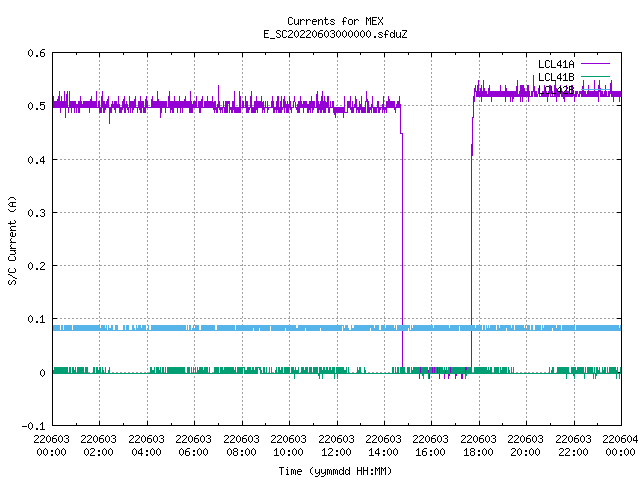Click the 'S/C Current (A)' y-axis label
This screenshot has height=480, width=640.
pos(13,240)
